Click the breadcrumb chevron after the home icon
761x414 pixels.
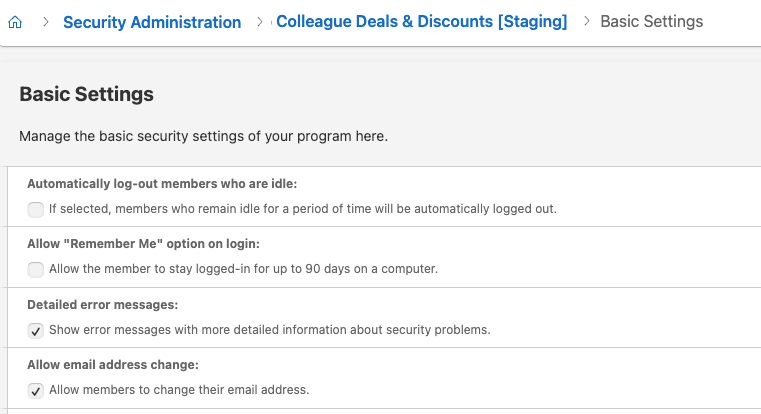click(46, 22)
